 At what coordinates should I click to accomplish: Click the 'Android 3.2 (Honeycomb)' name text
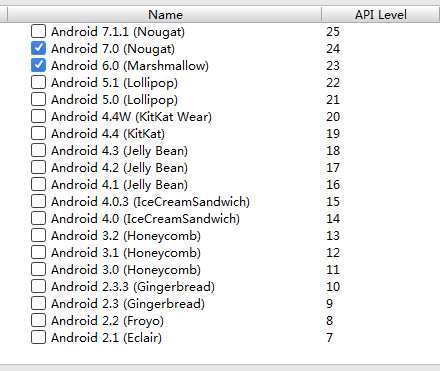126,236
